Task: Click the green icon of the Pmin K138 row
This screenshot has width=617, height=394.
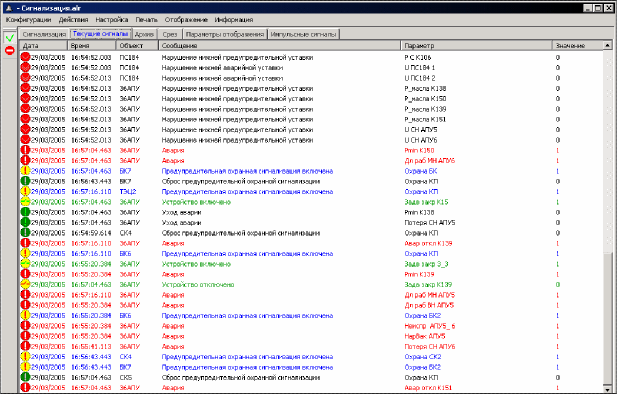Action: [25, 212]
